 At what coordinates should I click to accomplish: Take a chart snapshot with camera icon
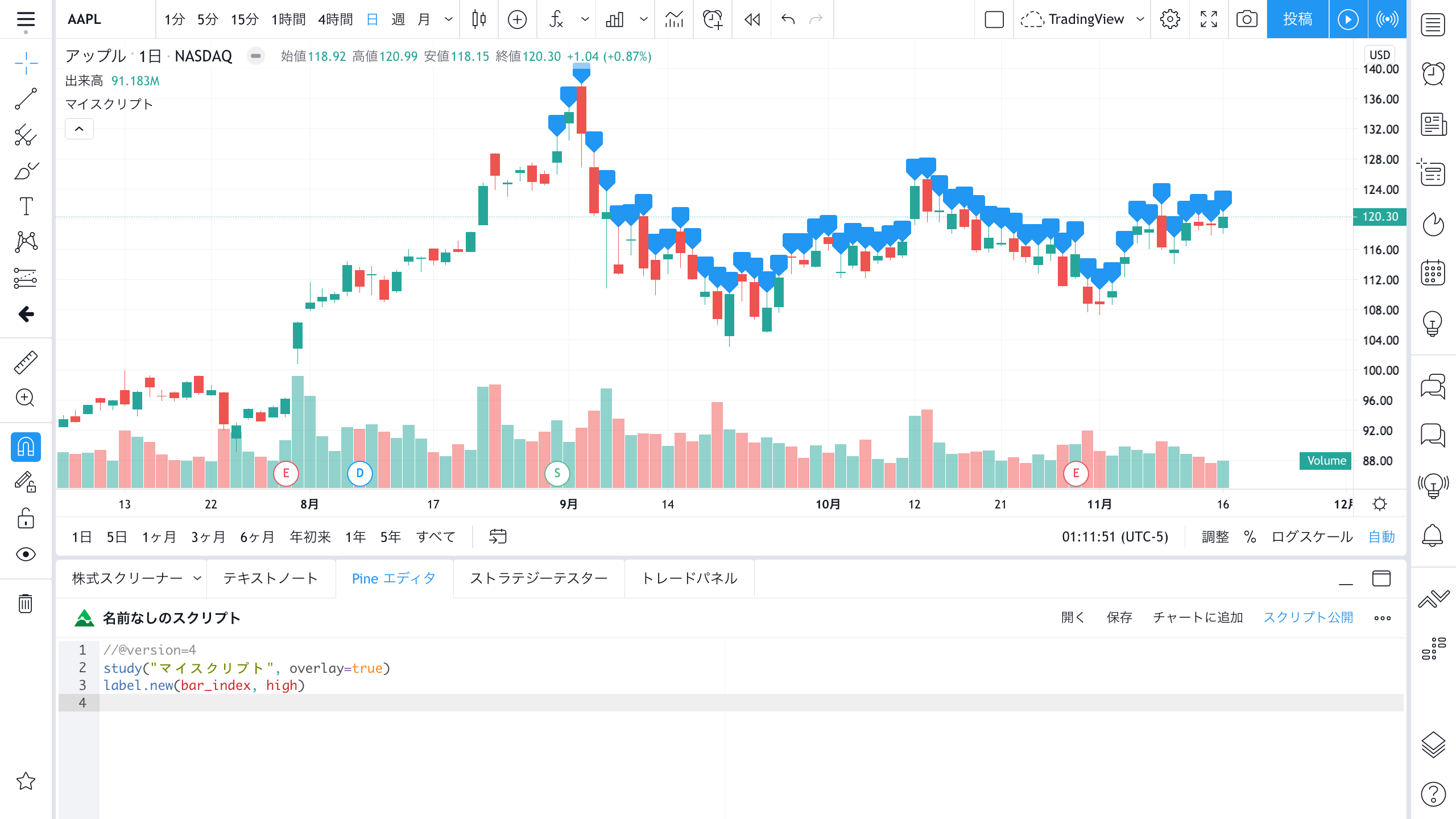coord(1246,19)
